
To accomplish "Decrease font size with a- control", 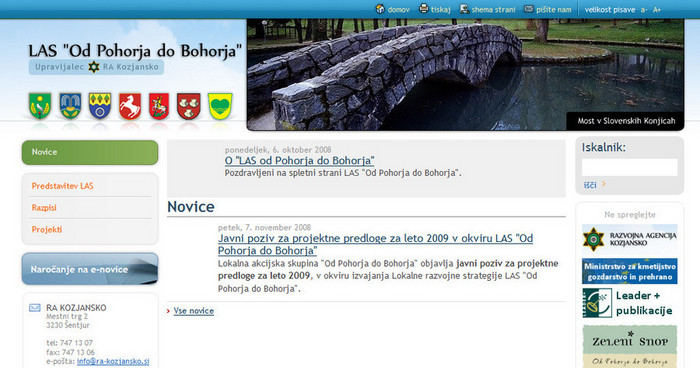I will [x=644, y=10].
